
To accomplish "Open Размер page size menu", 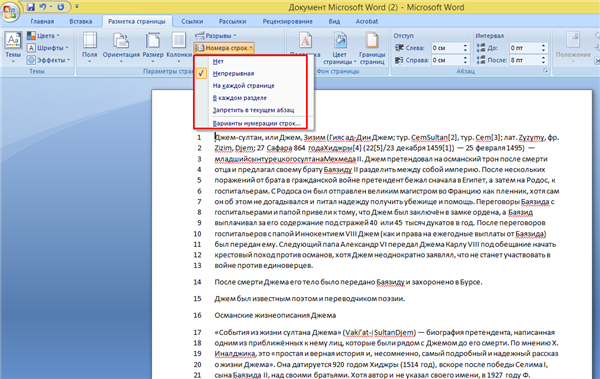I will tap(153, 47).
